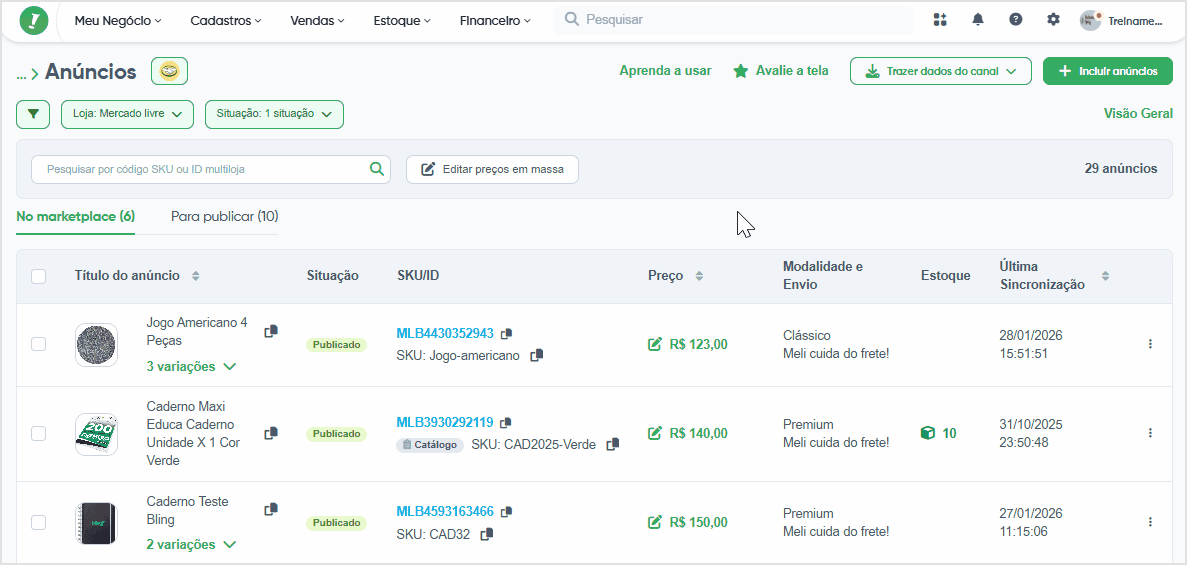
Task: Open the Meu Negócio menu
Action: coord(118,20)
